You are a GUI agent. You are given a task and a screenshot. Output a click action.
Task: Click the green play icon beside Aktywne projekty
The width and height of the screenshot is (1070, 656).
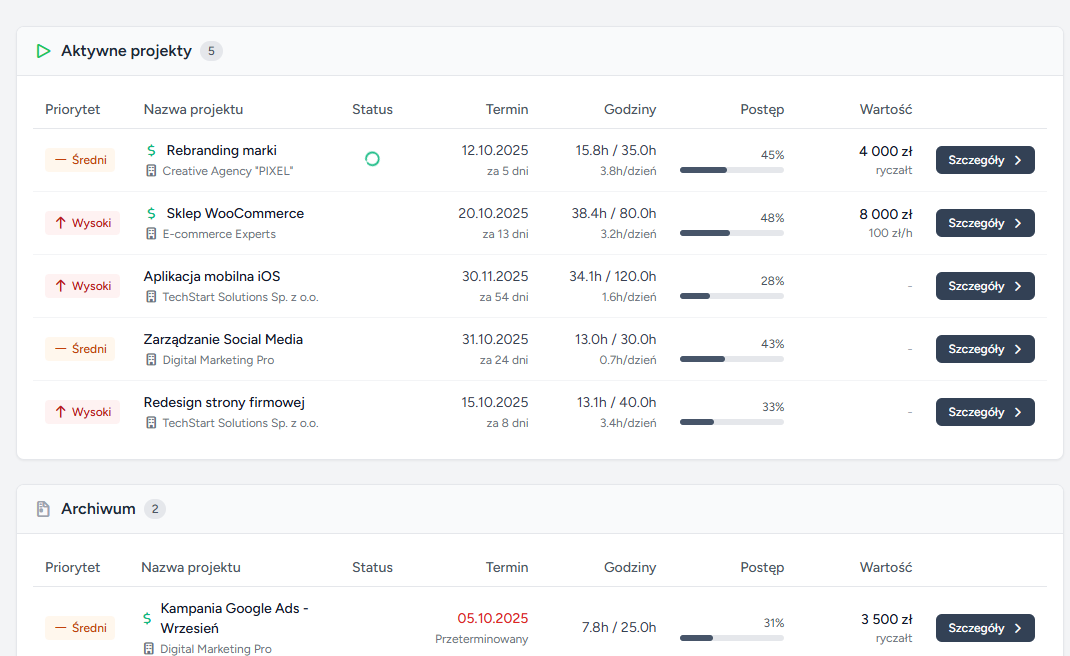[x=43, y=51]
